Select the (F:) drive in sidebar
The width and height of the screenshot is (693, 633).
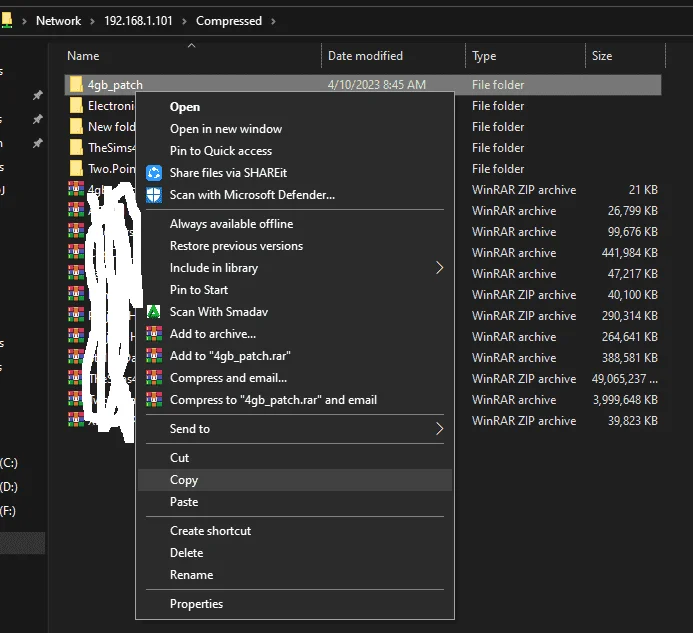(8, 511)
